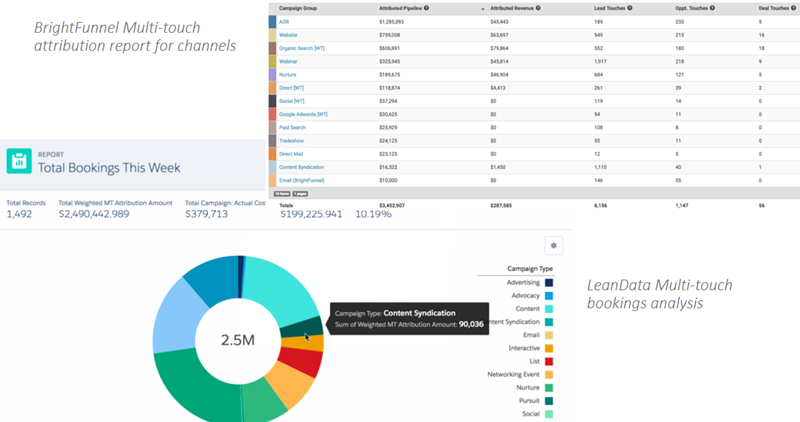Show info tooltip for Oppt. Touches column
This screenshot has height=422, width=800.
pos(712,8)
